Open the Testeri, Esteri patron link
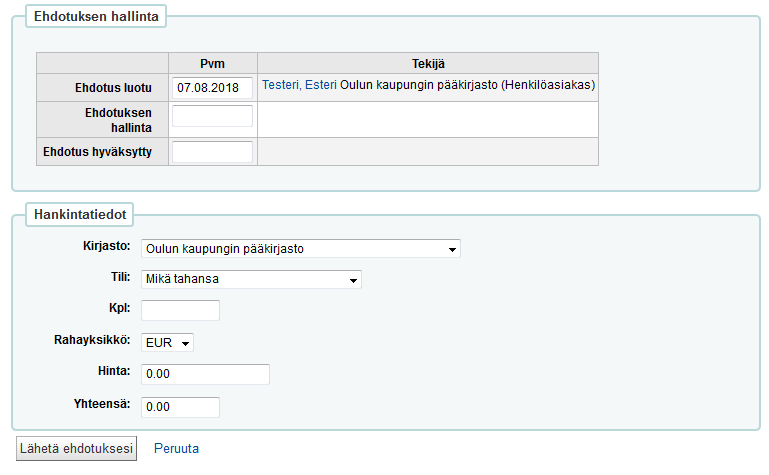Screen dimensions: 769x475 299,85
